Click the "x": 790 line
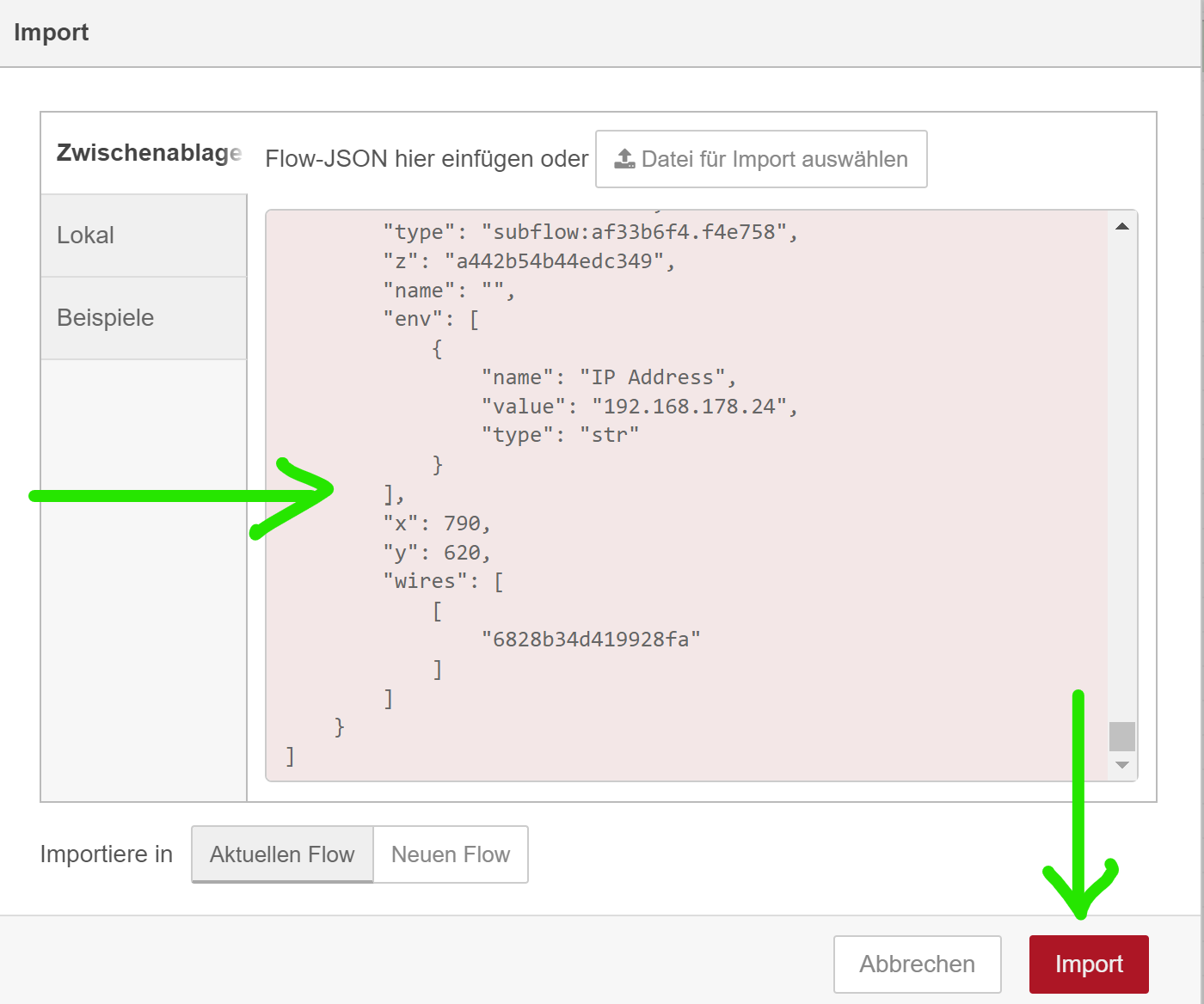 (437, 523)
